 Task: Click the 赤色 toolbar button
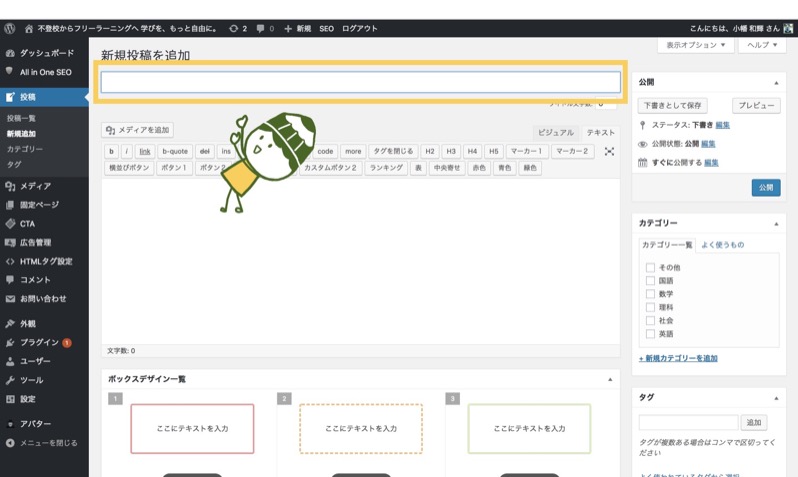point(479,167)
